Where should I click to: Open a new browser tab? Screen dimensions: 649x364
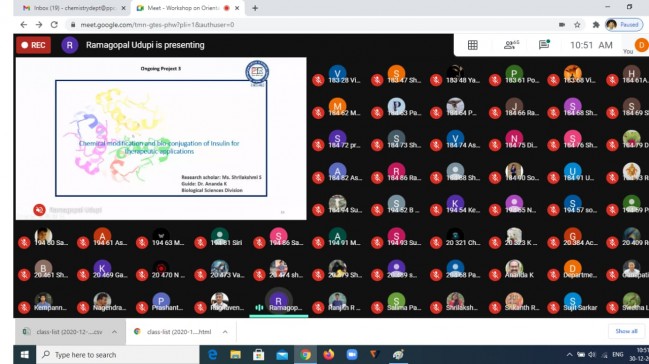click(x=255, y=8)
